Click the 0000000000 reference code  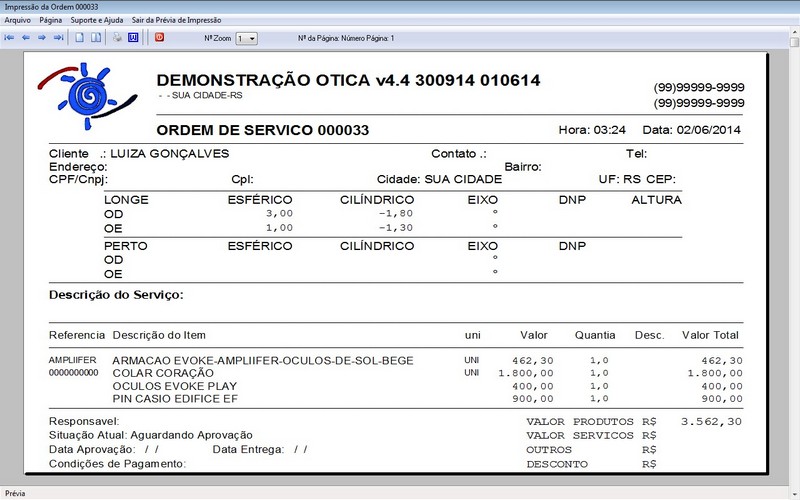pyautogui.click(x=73, y=373)
